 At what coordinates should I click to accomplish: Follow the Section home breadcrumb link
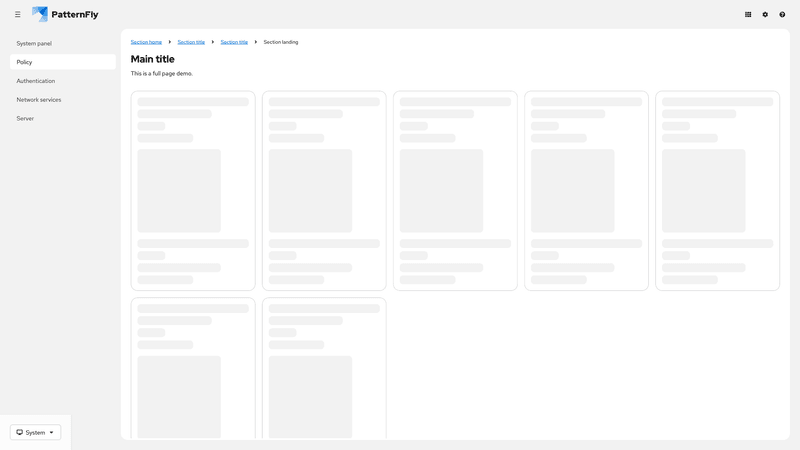(146, 42)
